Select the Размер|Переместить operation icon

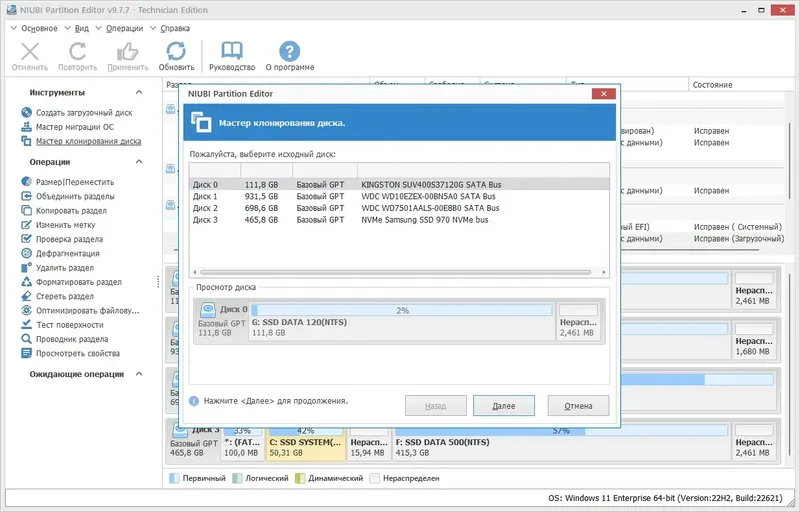27,182
